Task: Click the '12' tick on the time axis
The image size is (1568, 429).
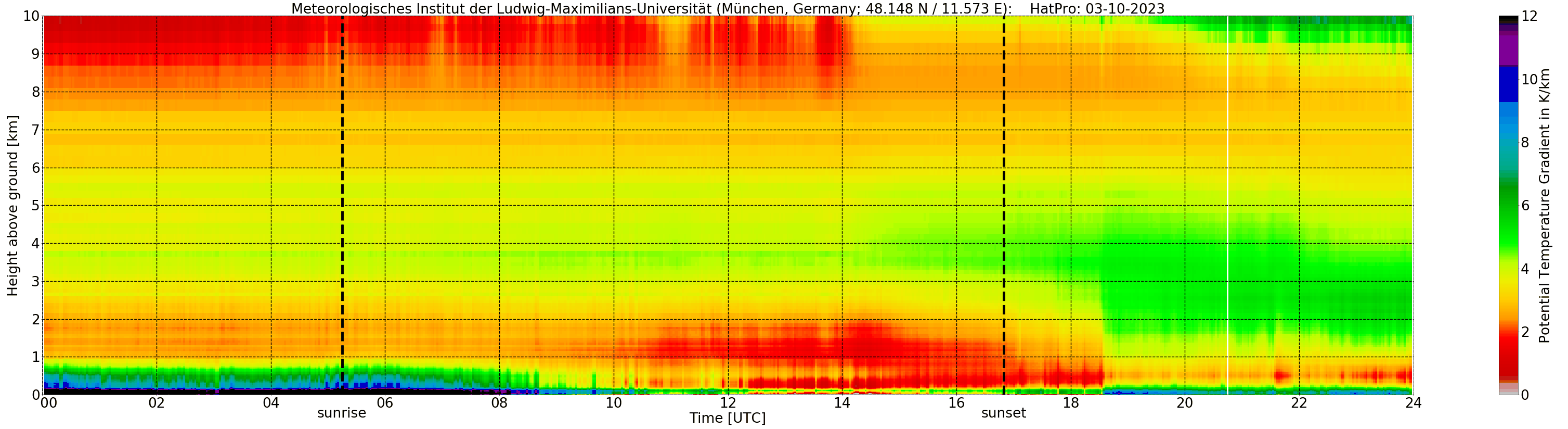Action: click(728, 403)
